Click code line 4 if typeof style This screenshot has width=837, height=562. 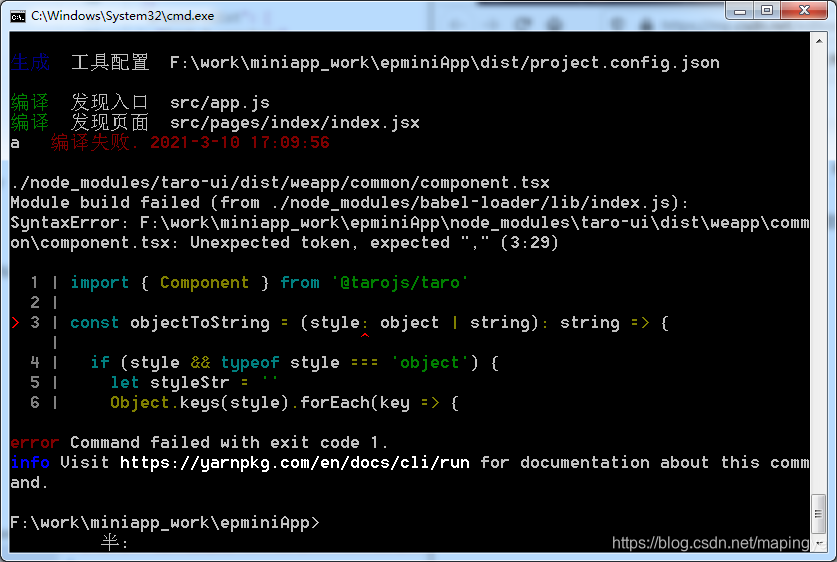click(295, 363)
